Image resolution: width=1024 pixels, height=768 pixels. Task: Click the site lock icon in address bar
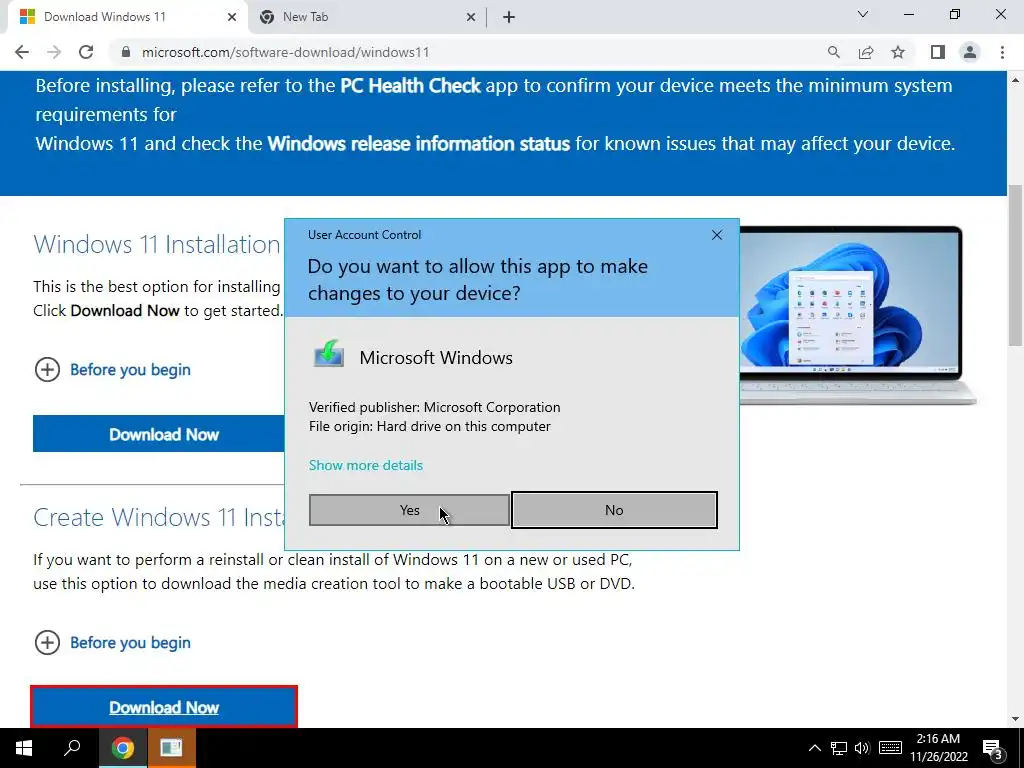126,52
